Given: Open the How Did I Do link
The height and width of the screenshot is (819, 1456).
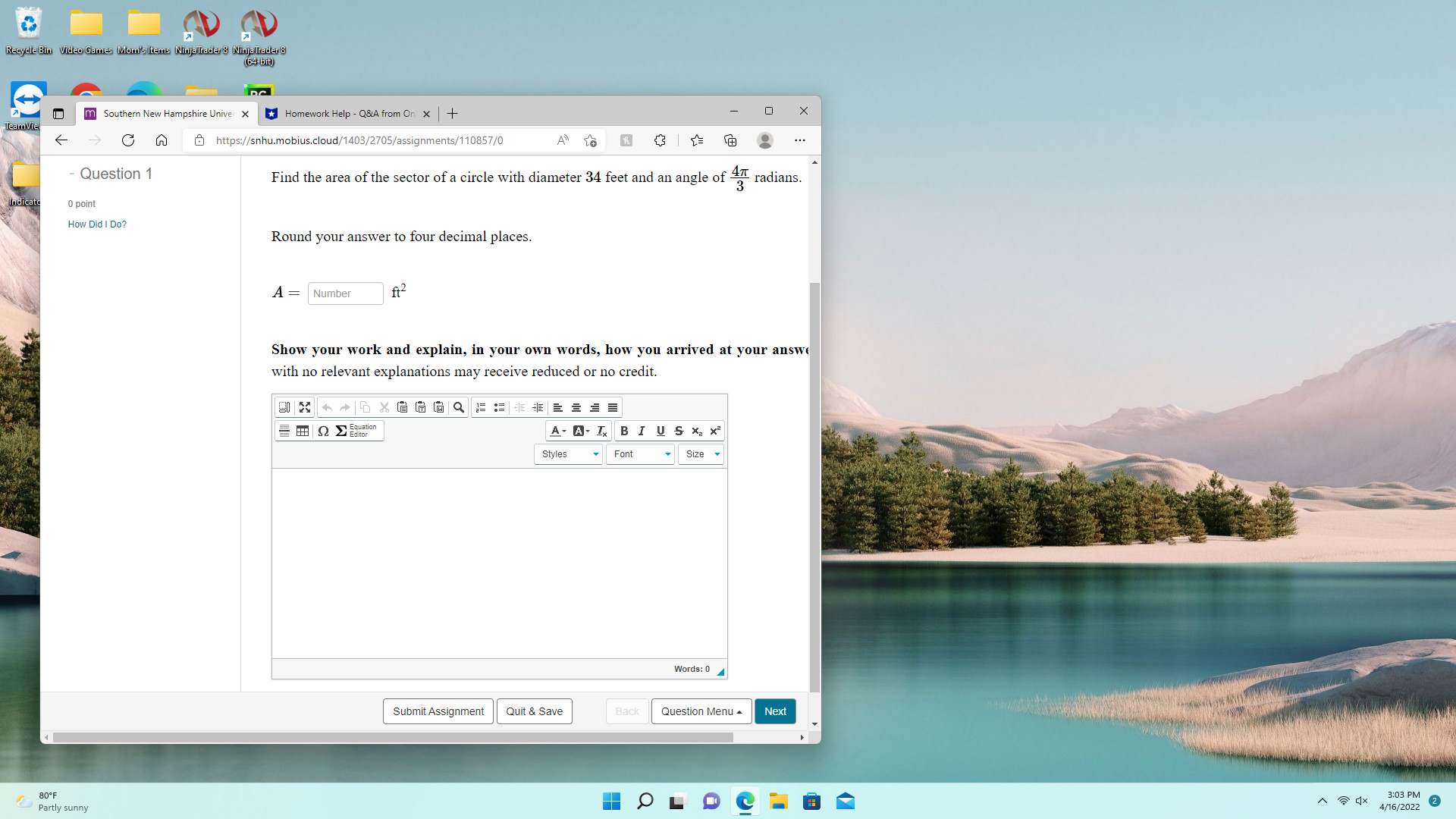Looking at the screenshot, I should tap(96, 224).
